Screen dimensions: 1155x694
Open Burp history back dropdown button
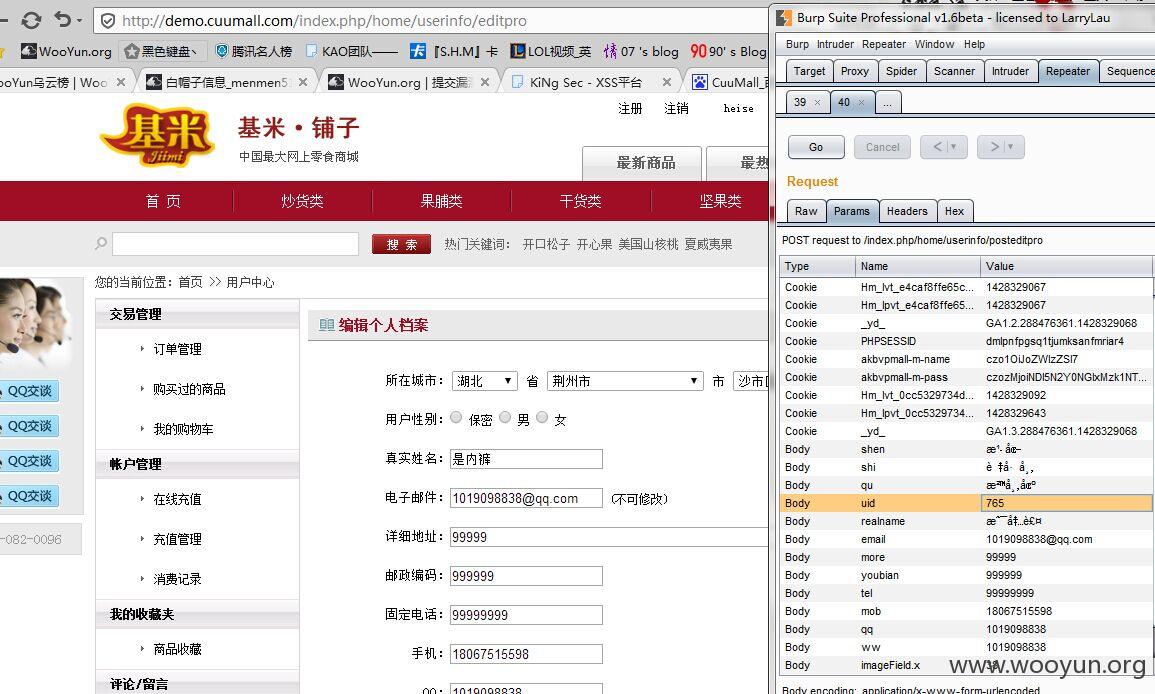[944, 147]
